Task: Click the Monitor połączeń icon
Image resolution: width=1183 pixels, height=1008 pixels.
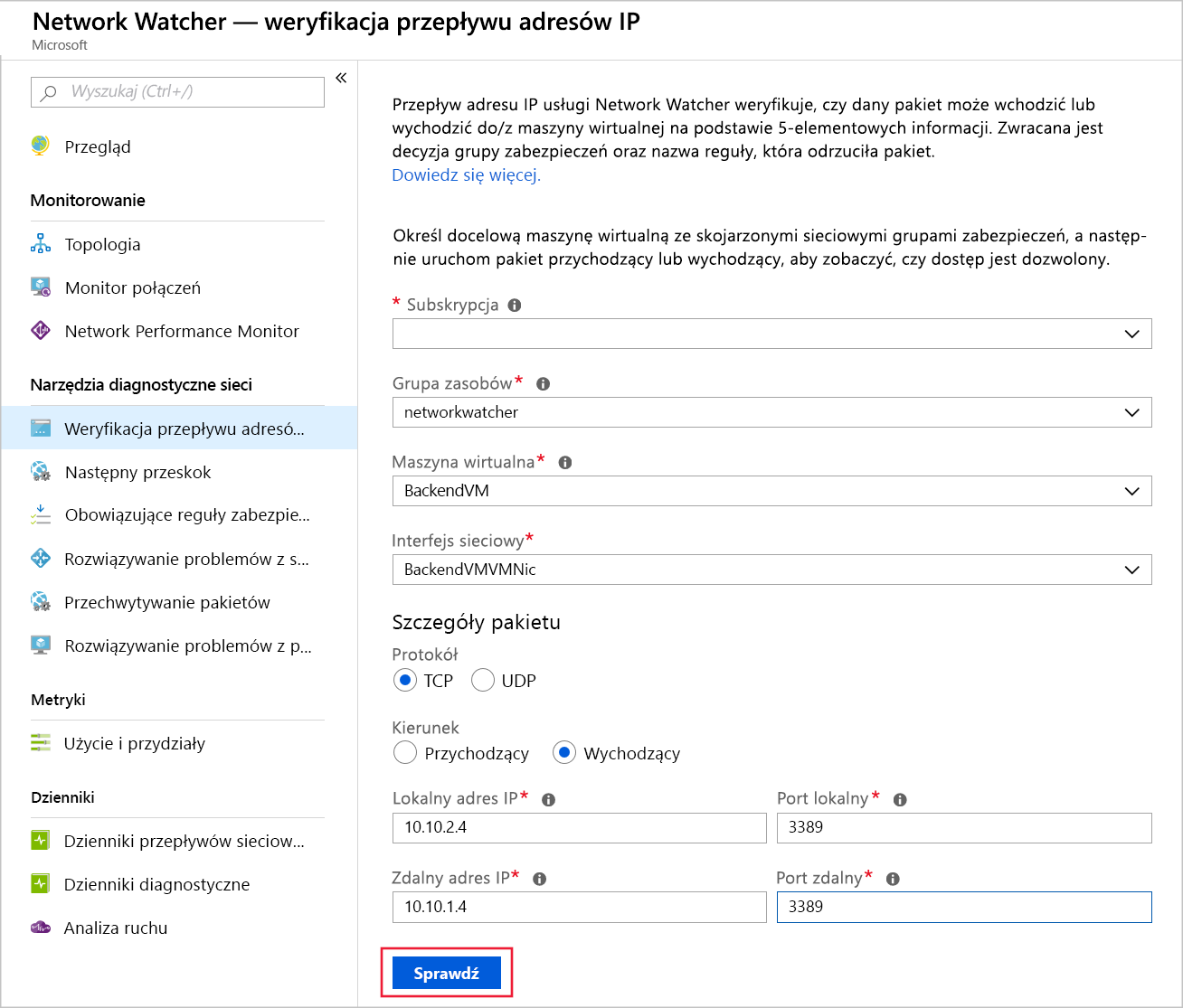Action: pyautogui.click(x=41, y=287)
